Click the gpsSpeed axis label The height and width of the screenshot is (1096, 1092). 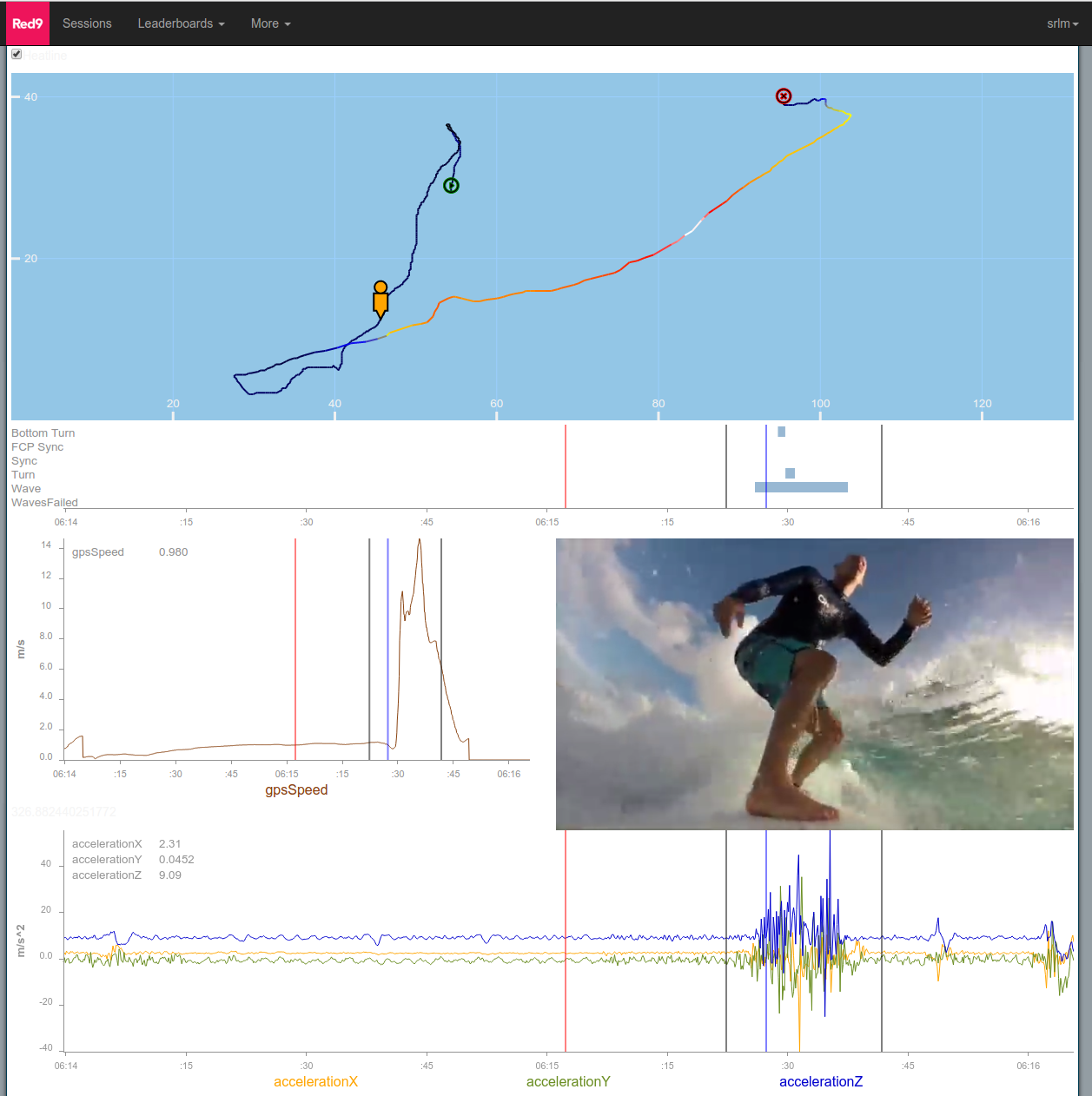point(296,789)
